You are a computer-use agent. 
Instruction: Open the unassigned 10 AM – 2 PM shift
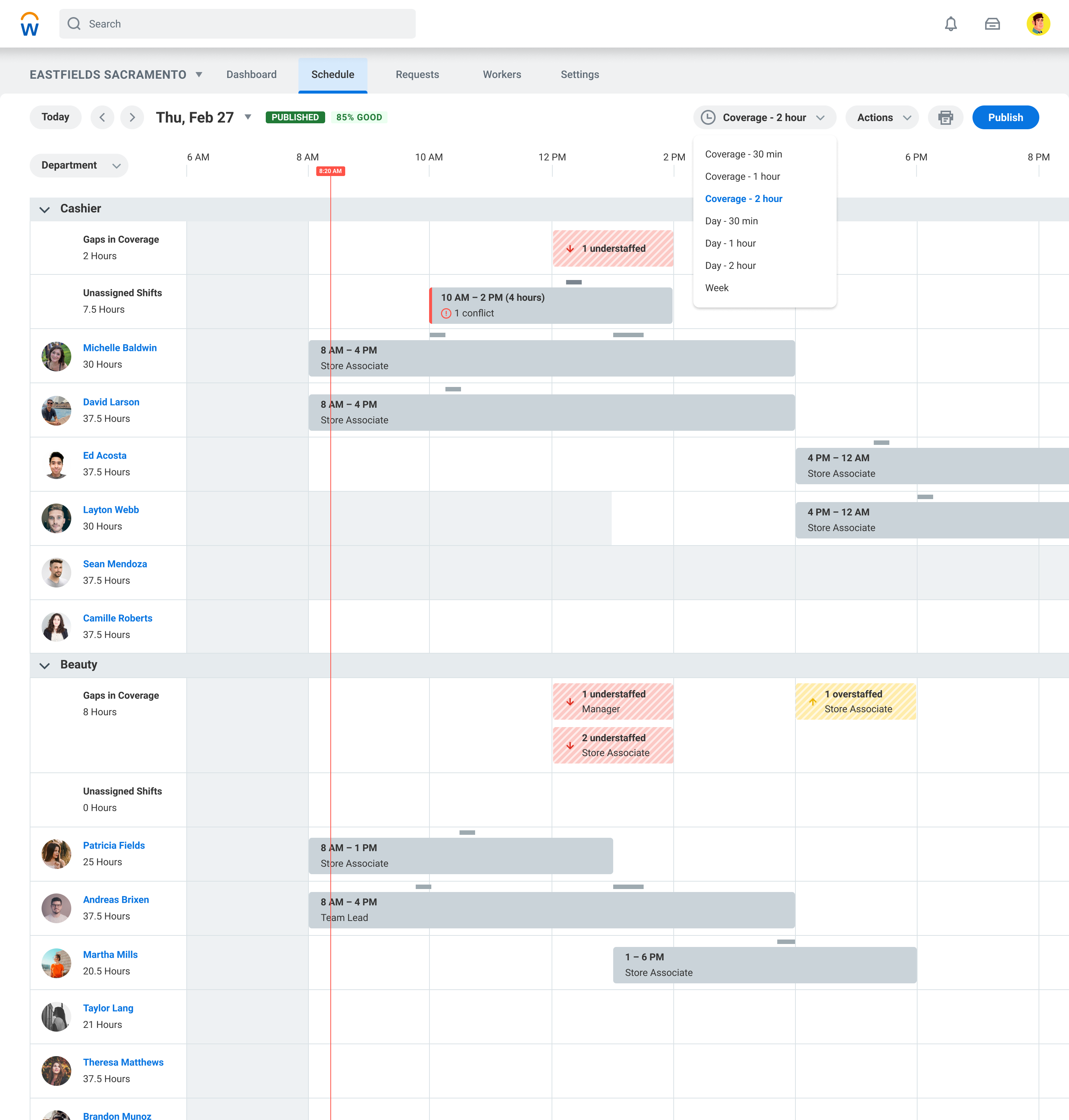[550, 306]
